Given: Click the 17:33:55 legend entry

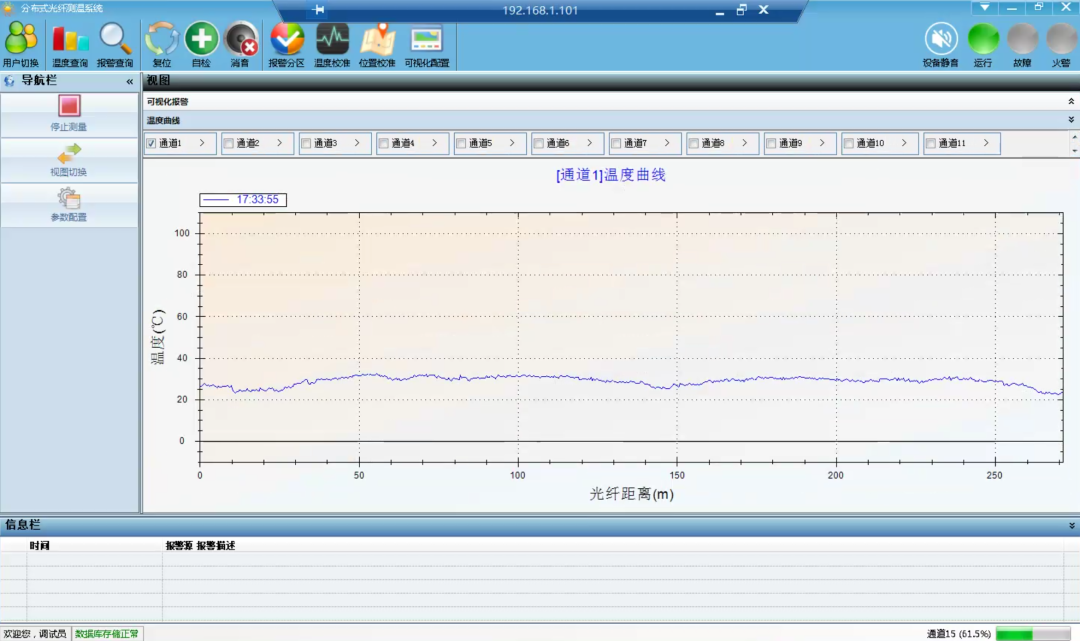Looking at the screenshot, I should pos(243,200).
